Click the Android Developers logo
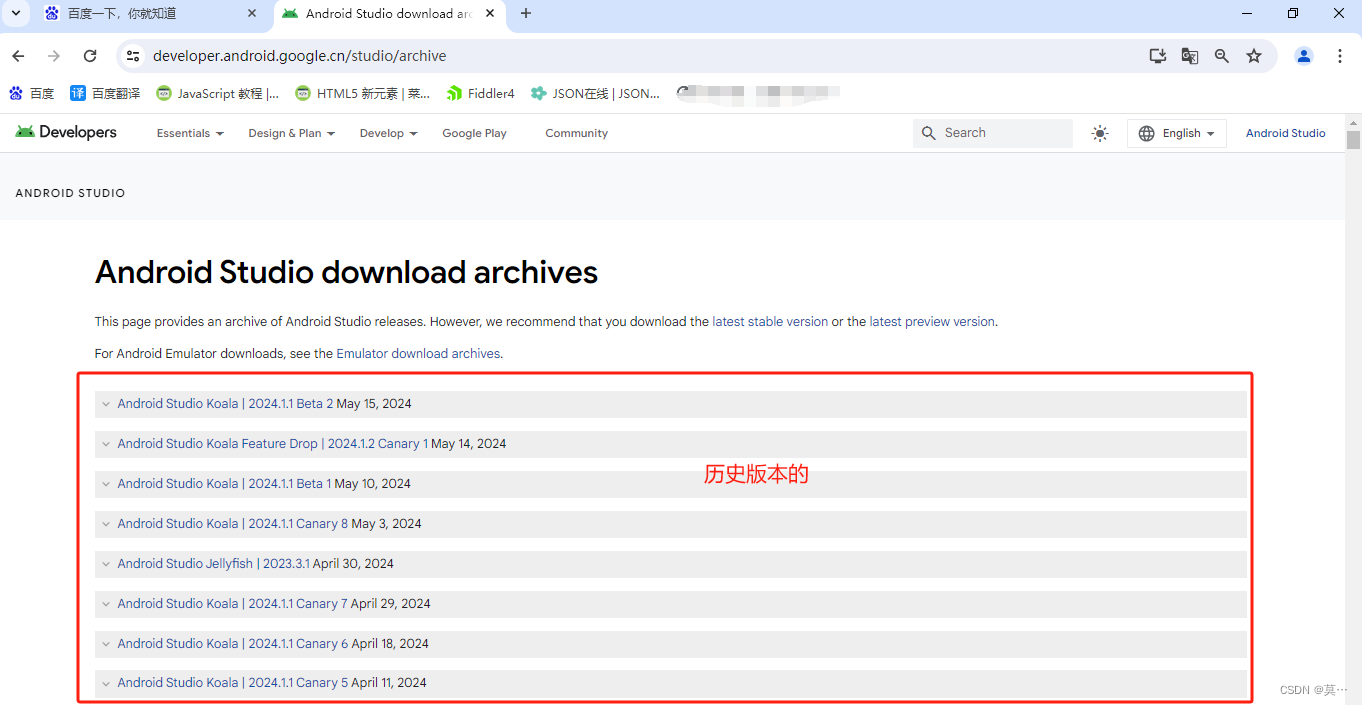 (66, 132)
